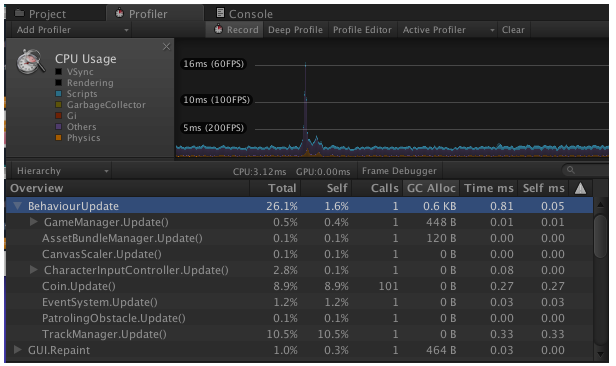Click the warning triangle column header icon
This screenshot has height=366, width=616.
[x=580, y=188]
